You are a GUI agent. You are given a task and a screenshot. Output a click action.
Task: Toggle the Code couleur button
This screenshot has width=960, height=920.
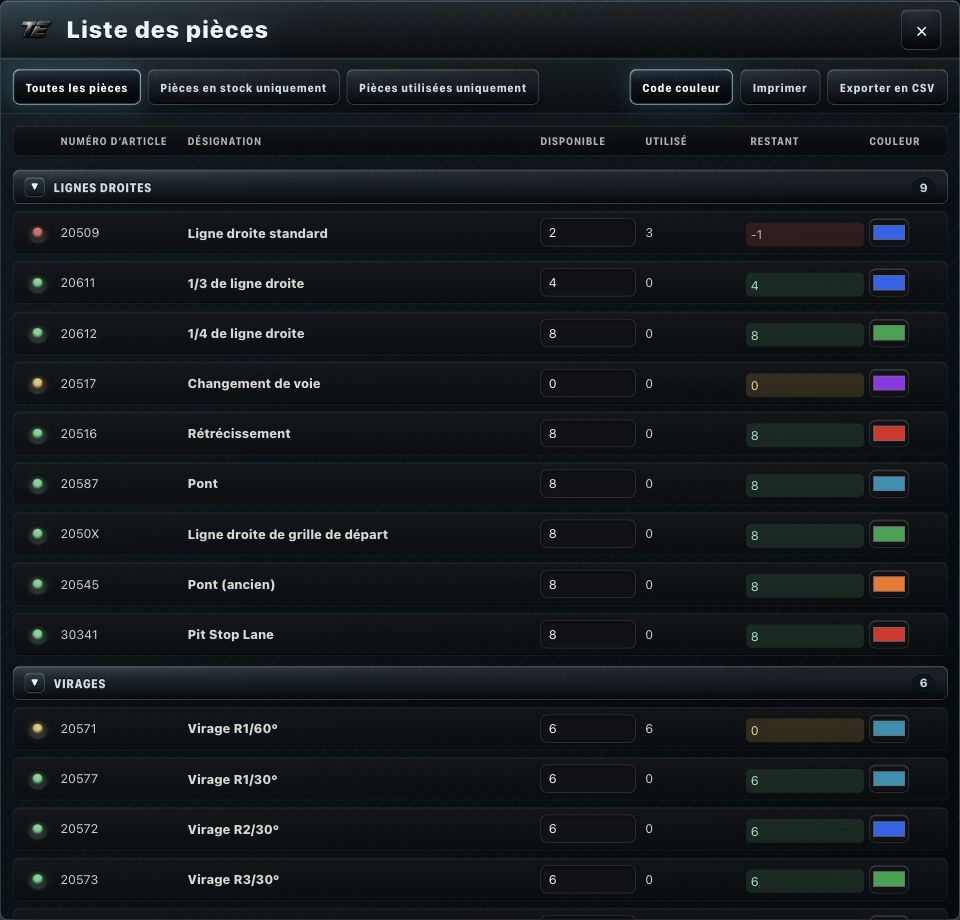pos(681,88)
